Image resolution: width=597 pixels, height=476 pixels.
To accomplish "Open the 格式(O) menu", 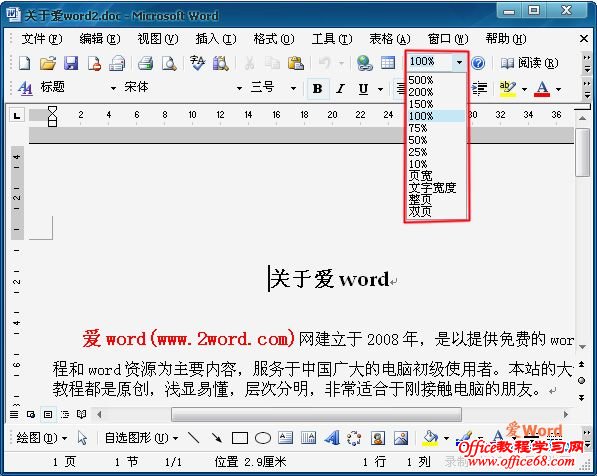I will click(x=274, y=39).
